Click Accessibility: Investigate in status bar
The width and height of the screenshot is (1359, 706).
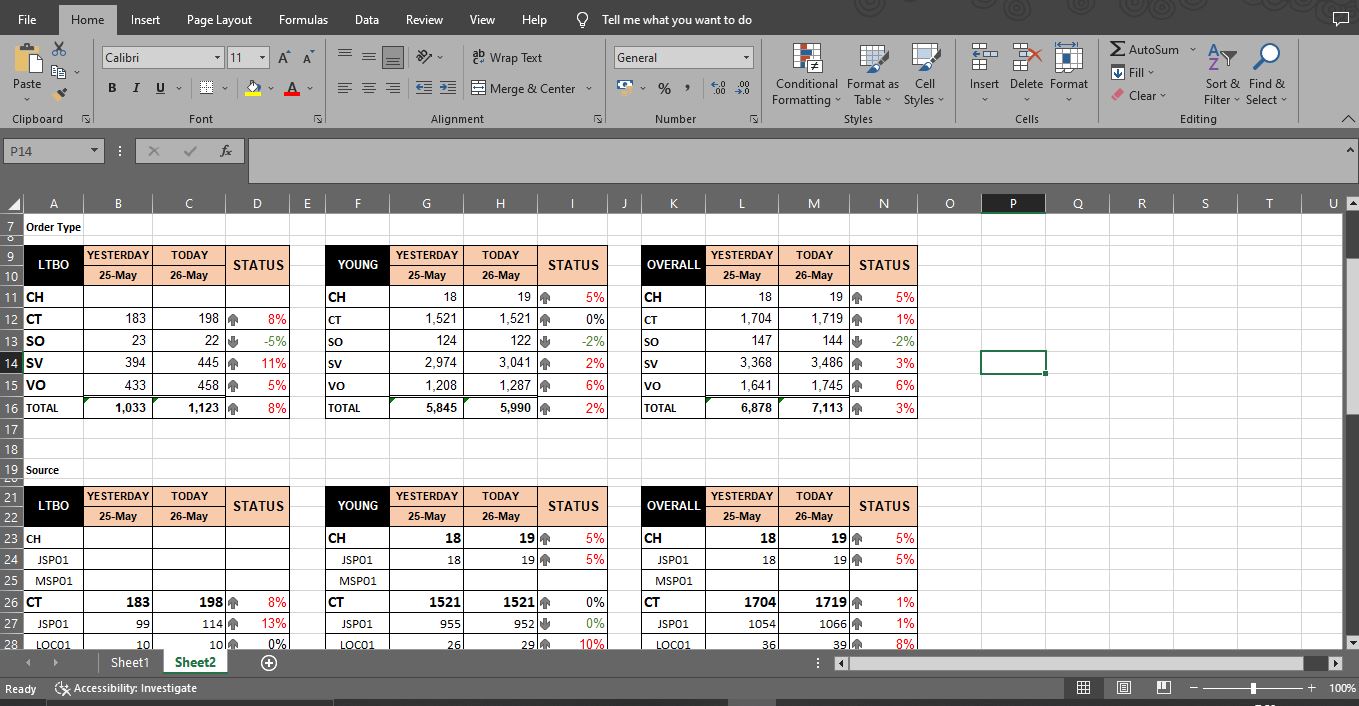point(126,688)
